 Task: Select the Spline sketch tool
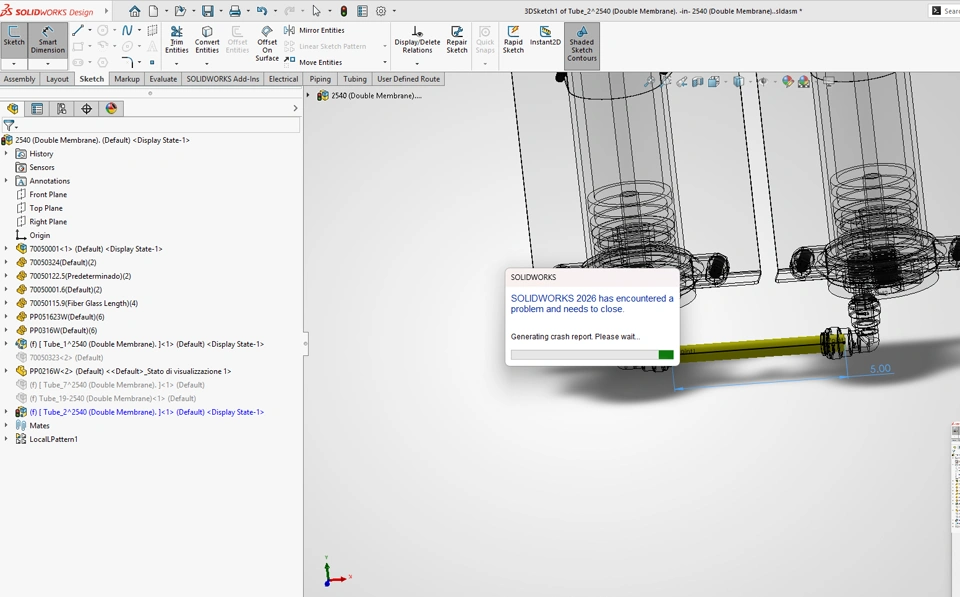(x=127, y=30)
